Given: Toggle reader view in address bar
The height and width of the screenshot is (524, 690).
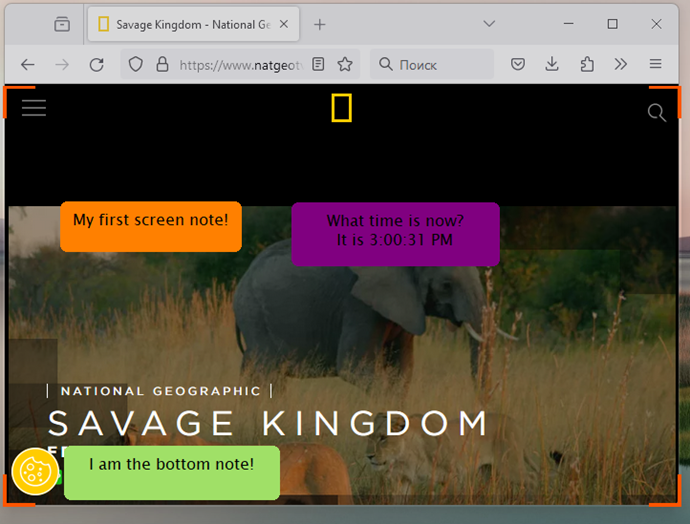Looking at the screenshot, I should [318, 64].
